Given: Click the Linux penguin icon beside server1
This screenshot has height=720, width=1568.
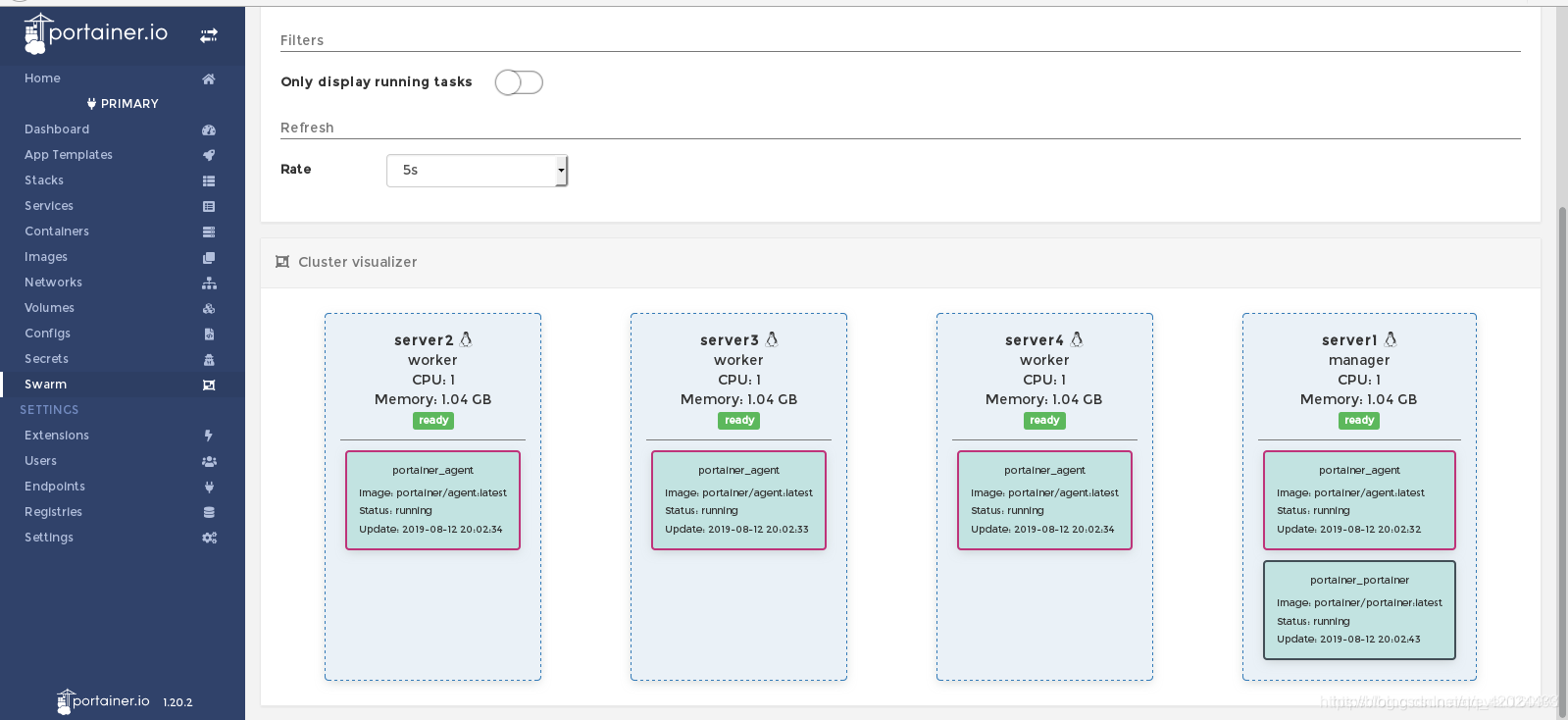Looking at the screenshot, I should click(x=1391, y=339).
